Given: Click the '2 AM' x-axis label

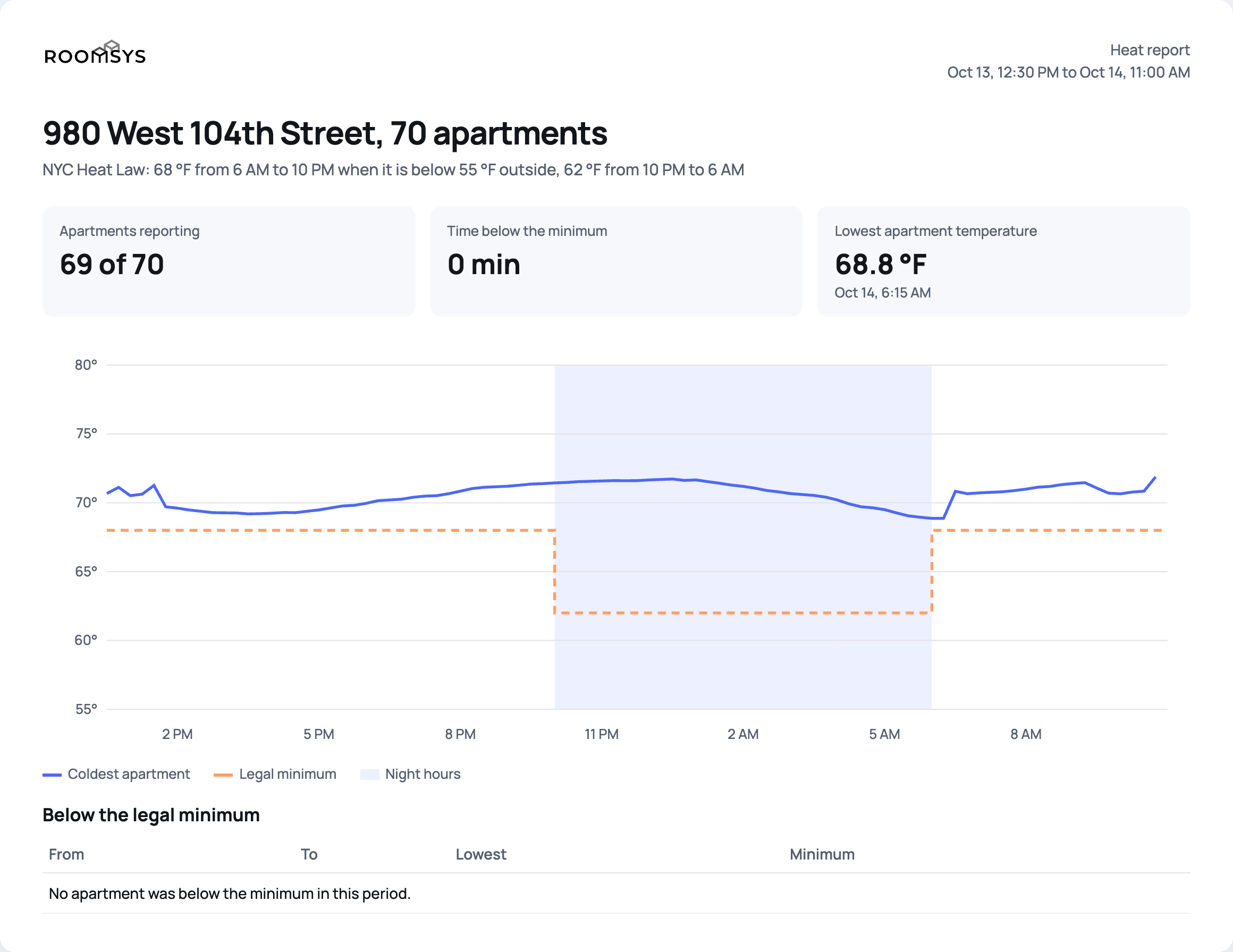Looking at the screenshot, I should (743, 734).
